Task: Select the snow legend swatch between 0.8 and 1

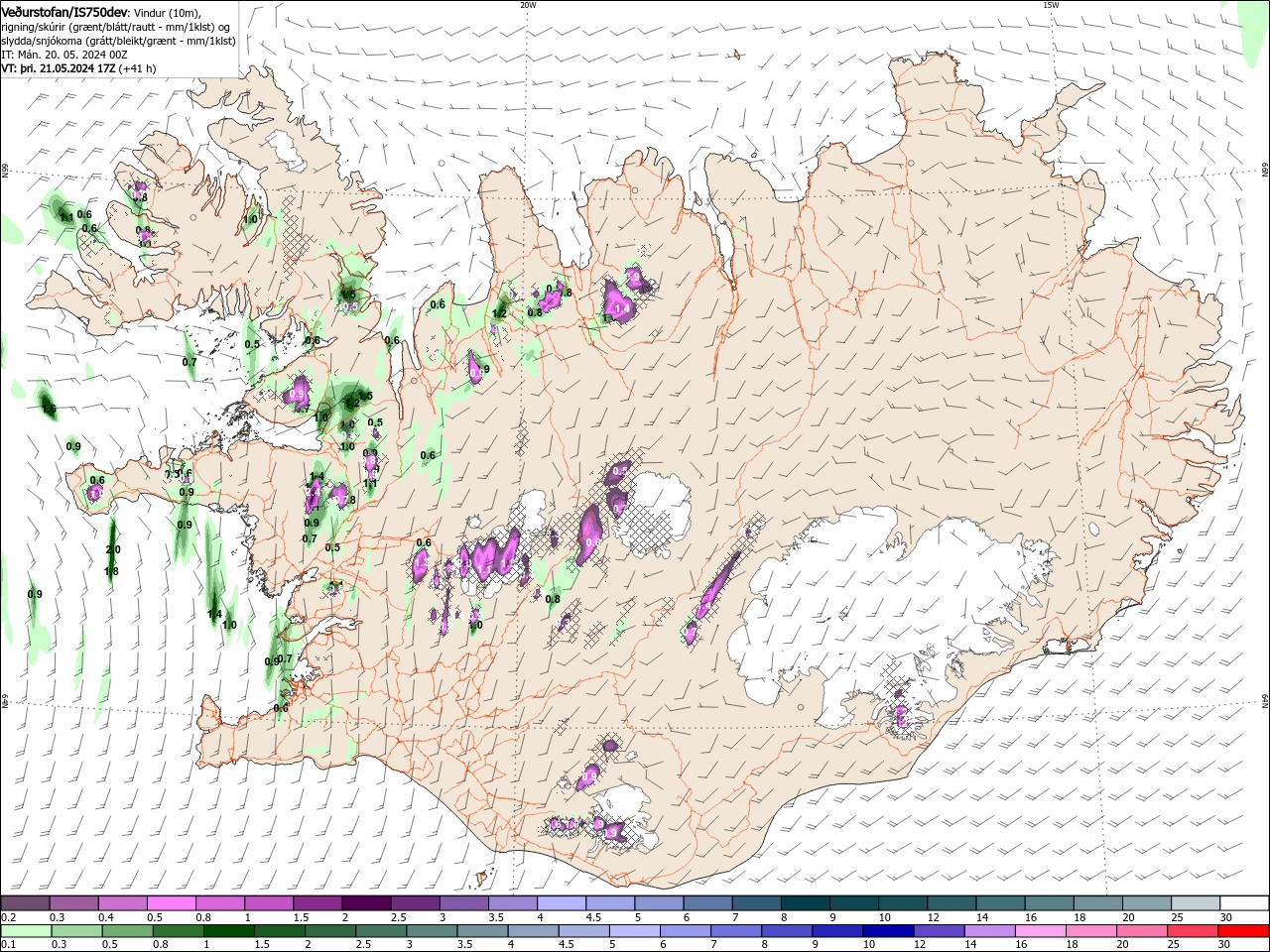Action: tap(219, 903)
